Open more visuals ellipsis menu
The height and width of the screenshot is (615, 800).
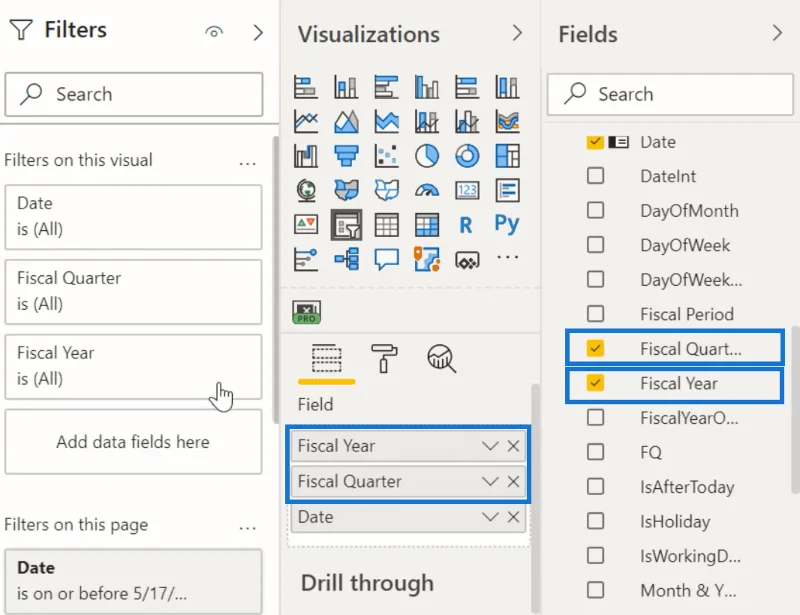tap(507, 257)
